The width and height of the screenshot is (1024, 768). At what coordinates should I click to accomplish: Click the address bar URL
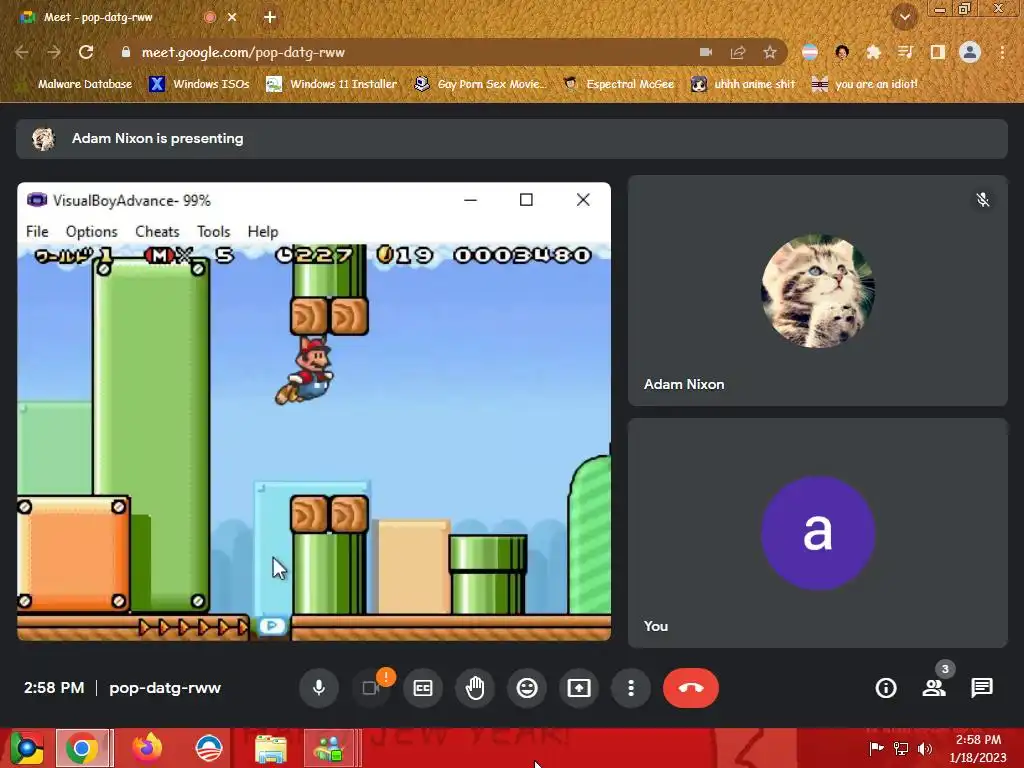[243, 52]
